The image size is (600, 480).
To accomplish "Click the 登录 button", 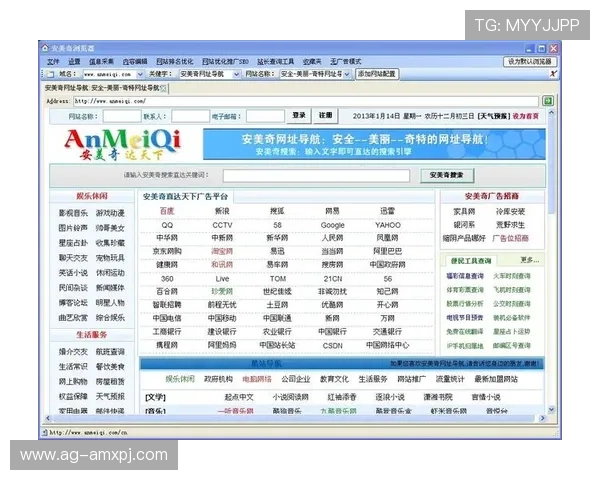I will 299,115.
